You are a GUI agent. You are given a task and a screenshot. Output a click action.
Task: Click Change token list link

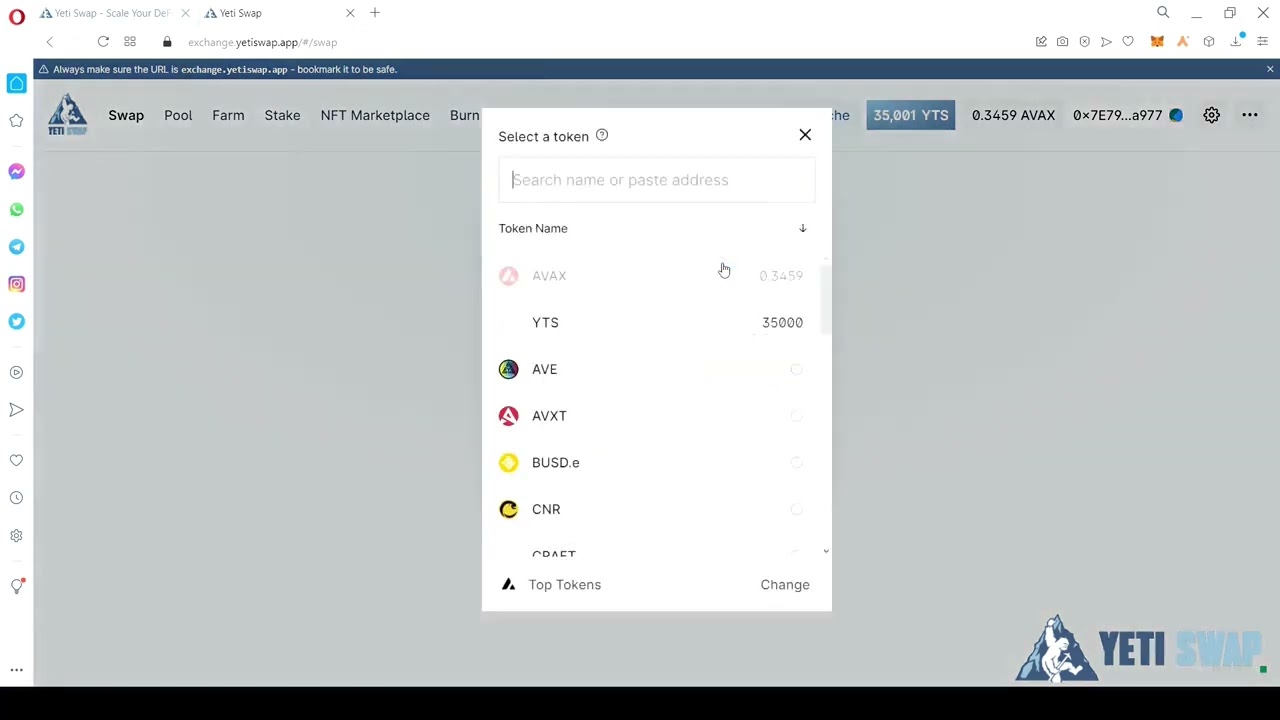pyautogui.click(x=785, y=584)
